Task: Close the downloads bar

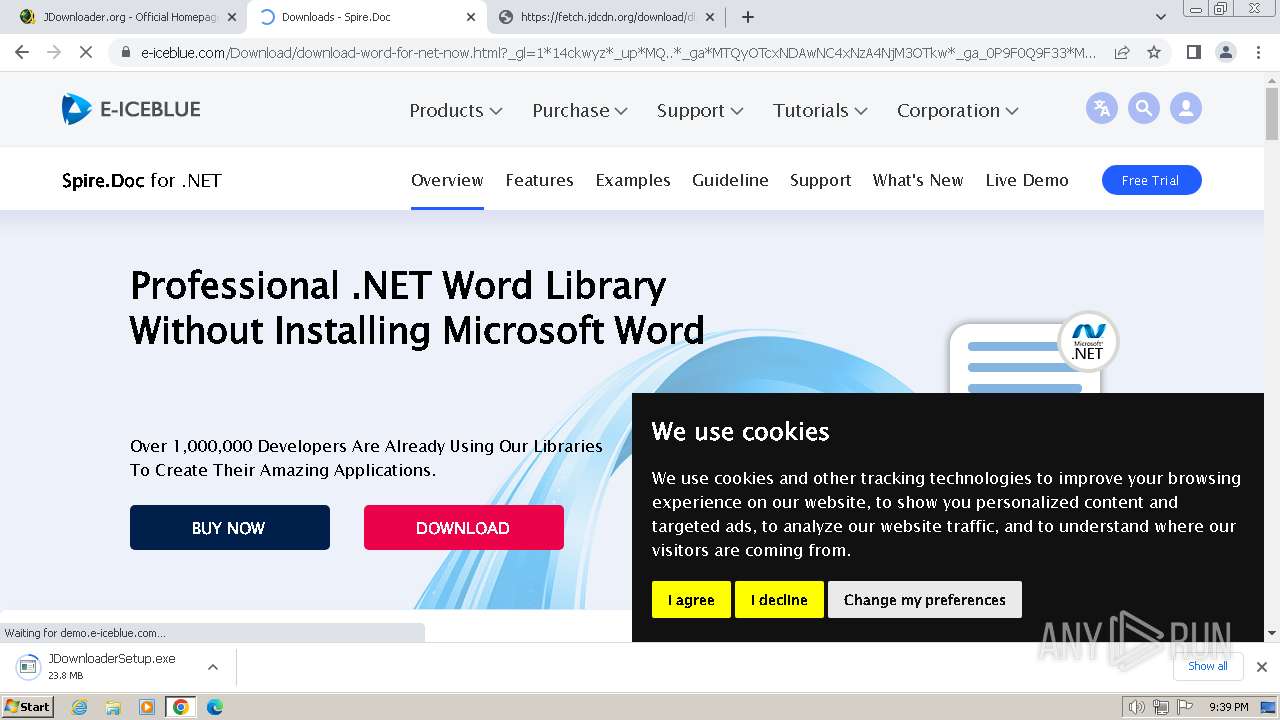Action: pyautogui.click(x=1261, y=667)
